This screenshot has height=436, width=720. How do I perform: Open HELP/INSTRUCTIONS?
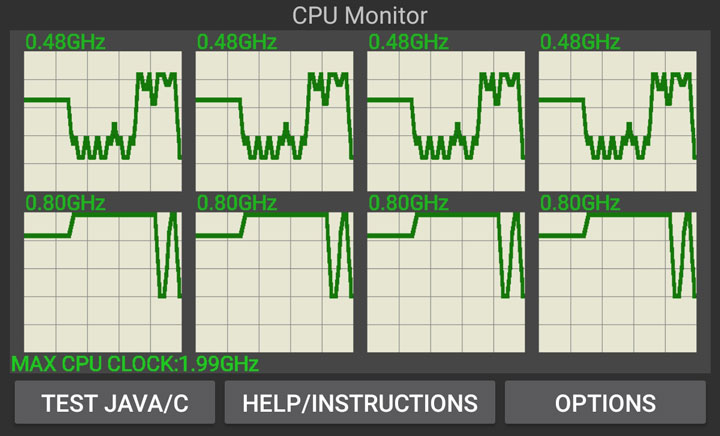pyautogui.click(x=360, y=402)
